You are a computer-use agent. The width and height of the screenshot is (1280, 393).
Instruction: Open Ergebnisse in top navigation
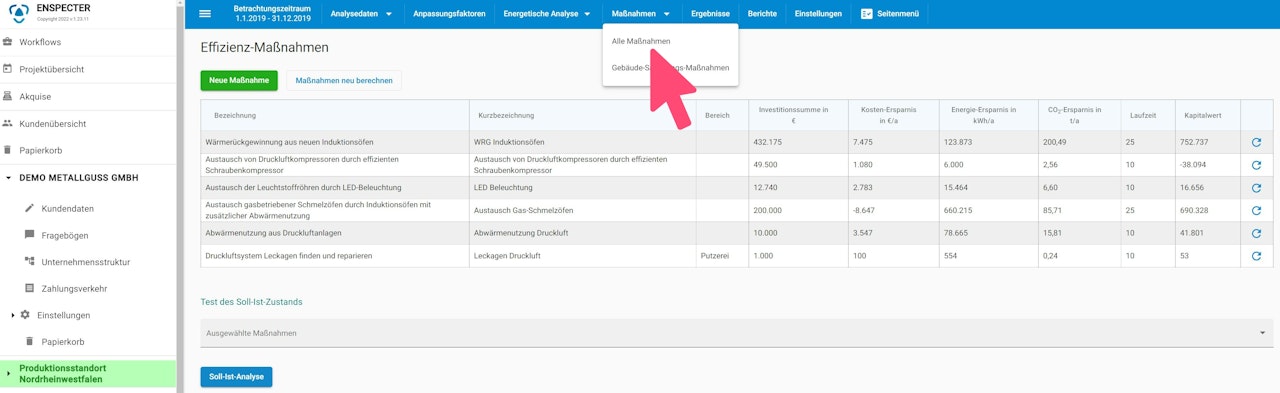tap(711, 14)
